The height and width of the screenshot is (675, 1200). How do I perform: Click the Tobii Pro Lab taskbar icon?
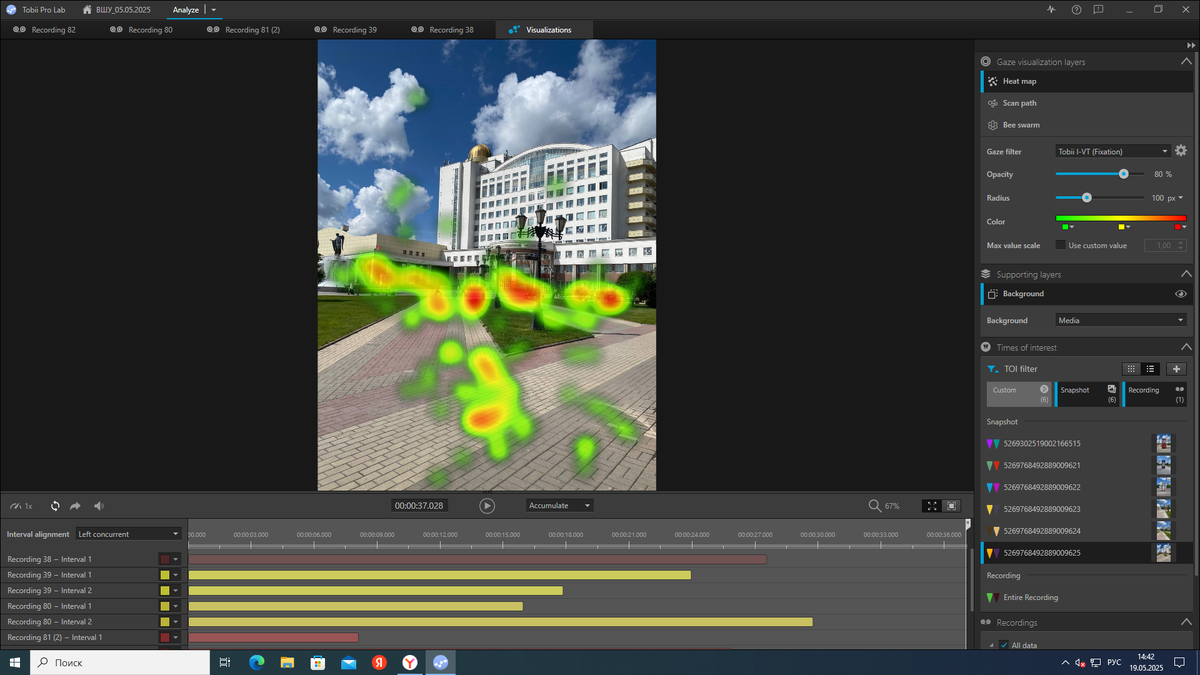pos(441,662)
